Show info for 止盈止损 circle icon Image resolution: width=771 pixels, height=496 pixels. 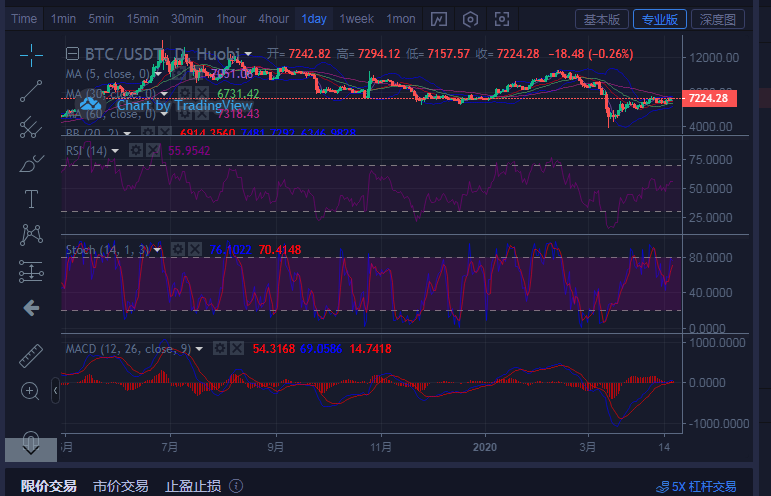pyautogui.click(x=236, y=486)
